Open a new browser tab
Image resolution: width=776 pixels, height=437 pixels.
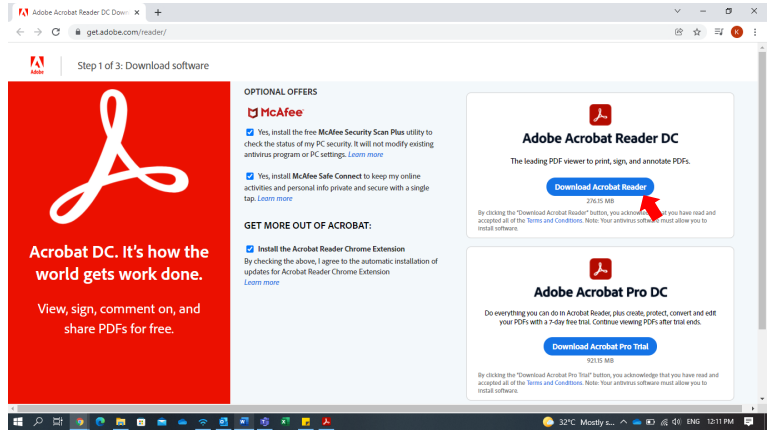click(158, 11)
